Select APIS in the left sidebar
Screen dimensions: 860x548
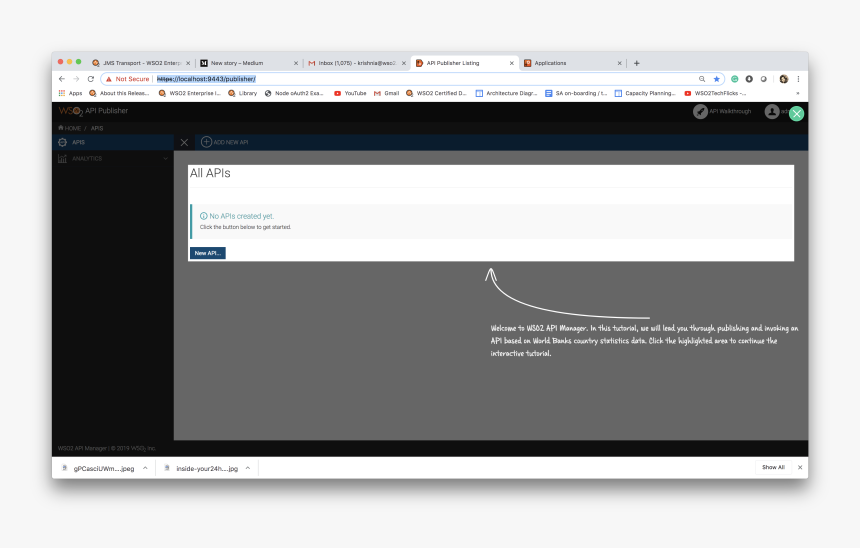point(113,142)
